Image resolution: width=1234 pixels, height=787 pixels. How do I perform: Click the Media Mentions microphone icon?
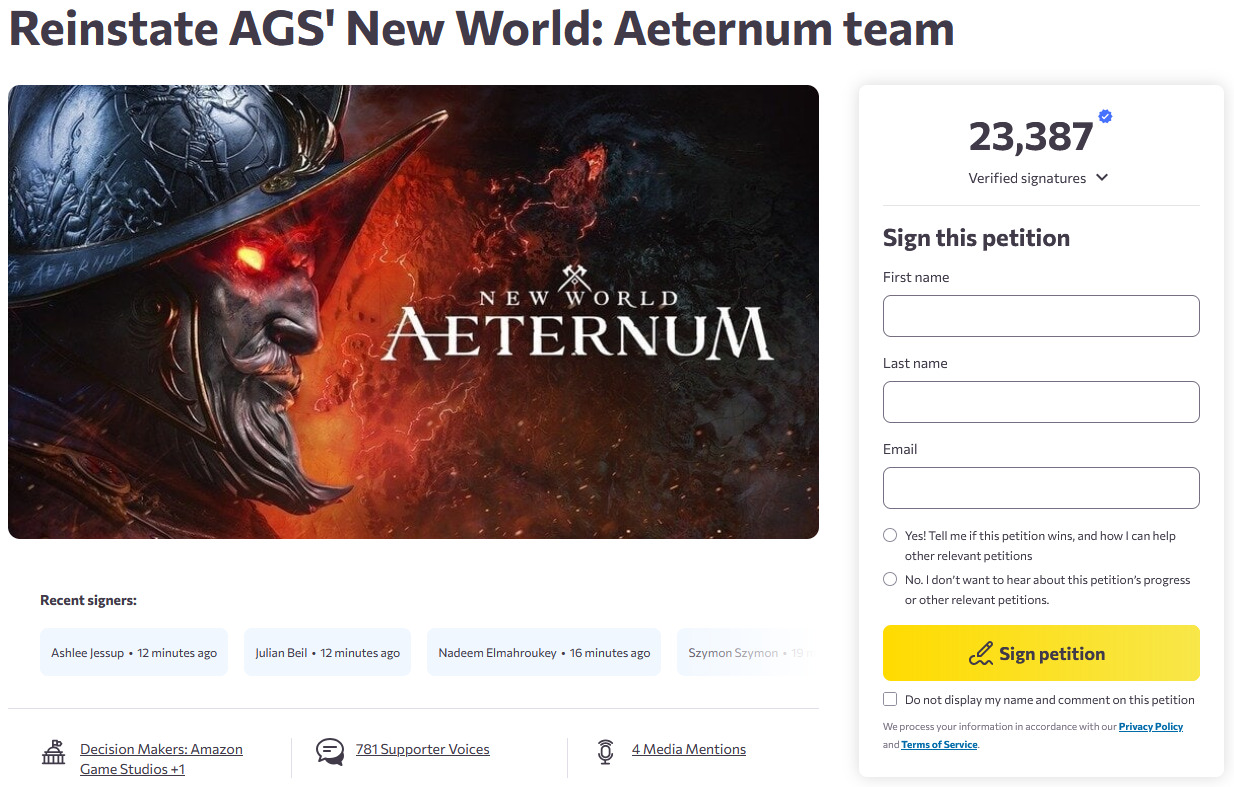[605, 751]
